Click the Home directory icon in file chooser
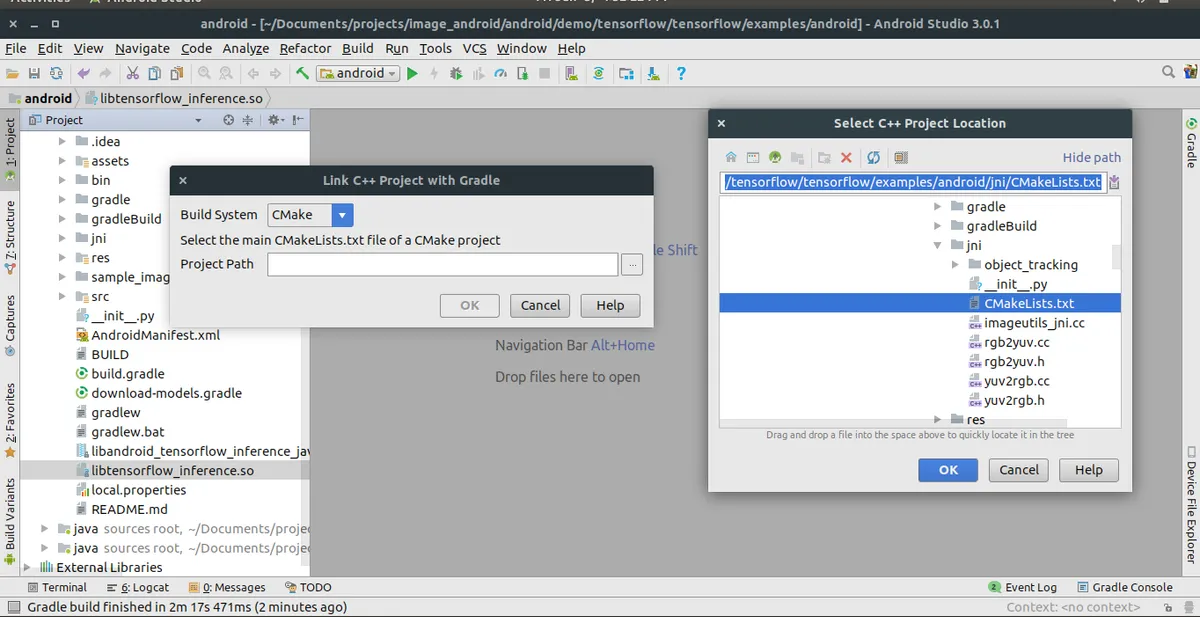Viewport: 1200px width, 617px height. point(731,158)
